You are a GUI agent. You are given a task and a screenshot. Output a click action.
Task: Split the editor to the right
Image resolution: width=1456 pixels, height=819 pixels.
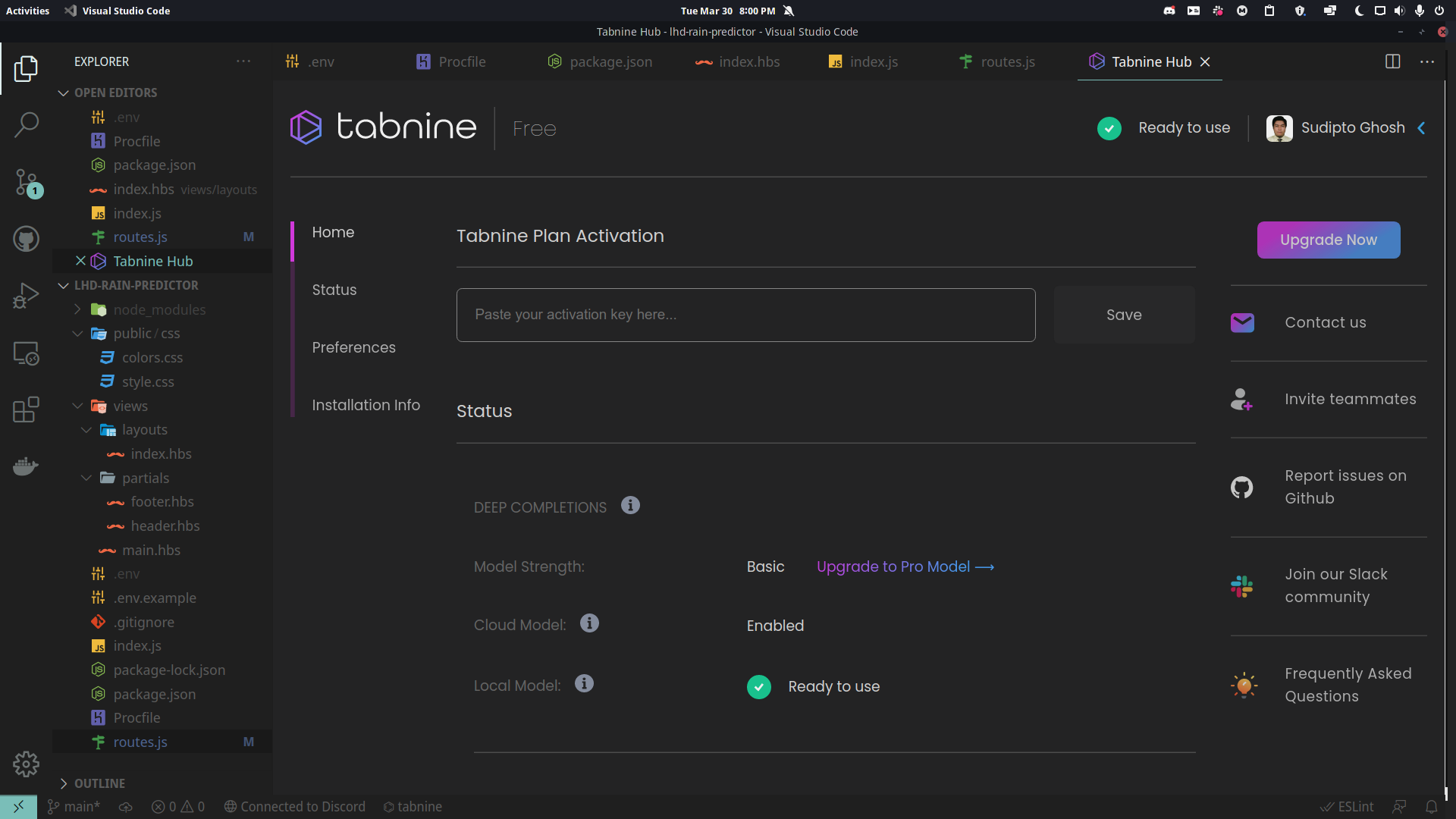coord(1392,61)
